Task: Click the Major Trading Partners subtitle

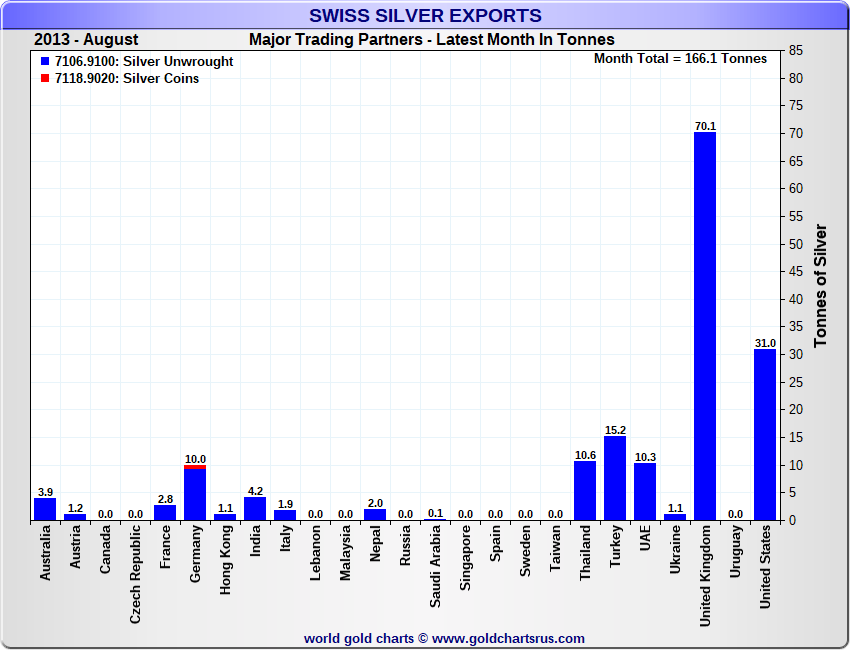Action: point(431,40)
